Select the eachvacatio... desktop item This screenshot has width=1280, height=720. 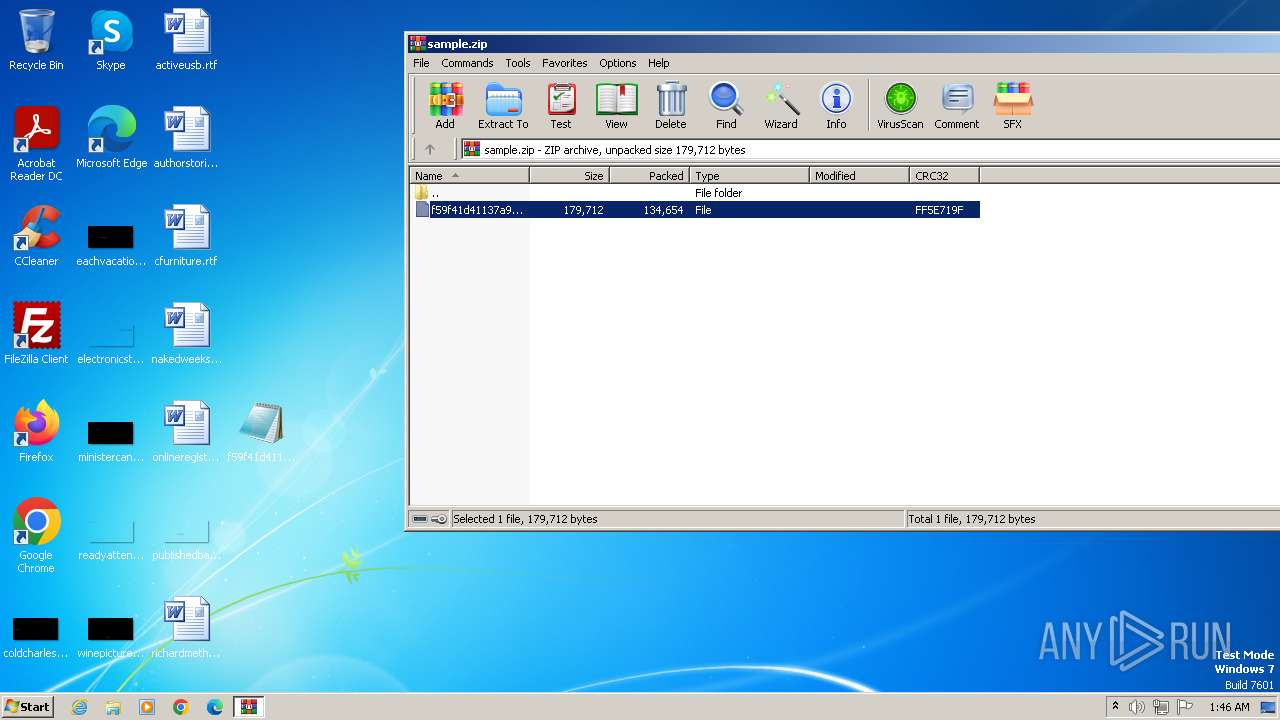coord(110,245)
